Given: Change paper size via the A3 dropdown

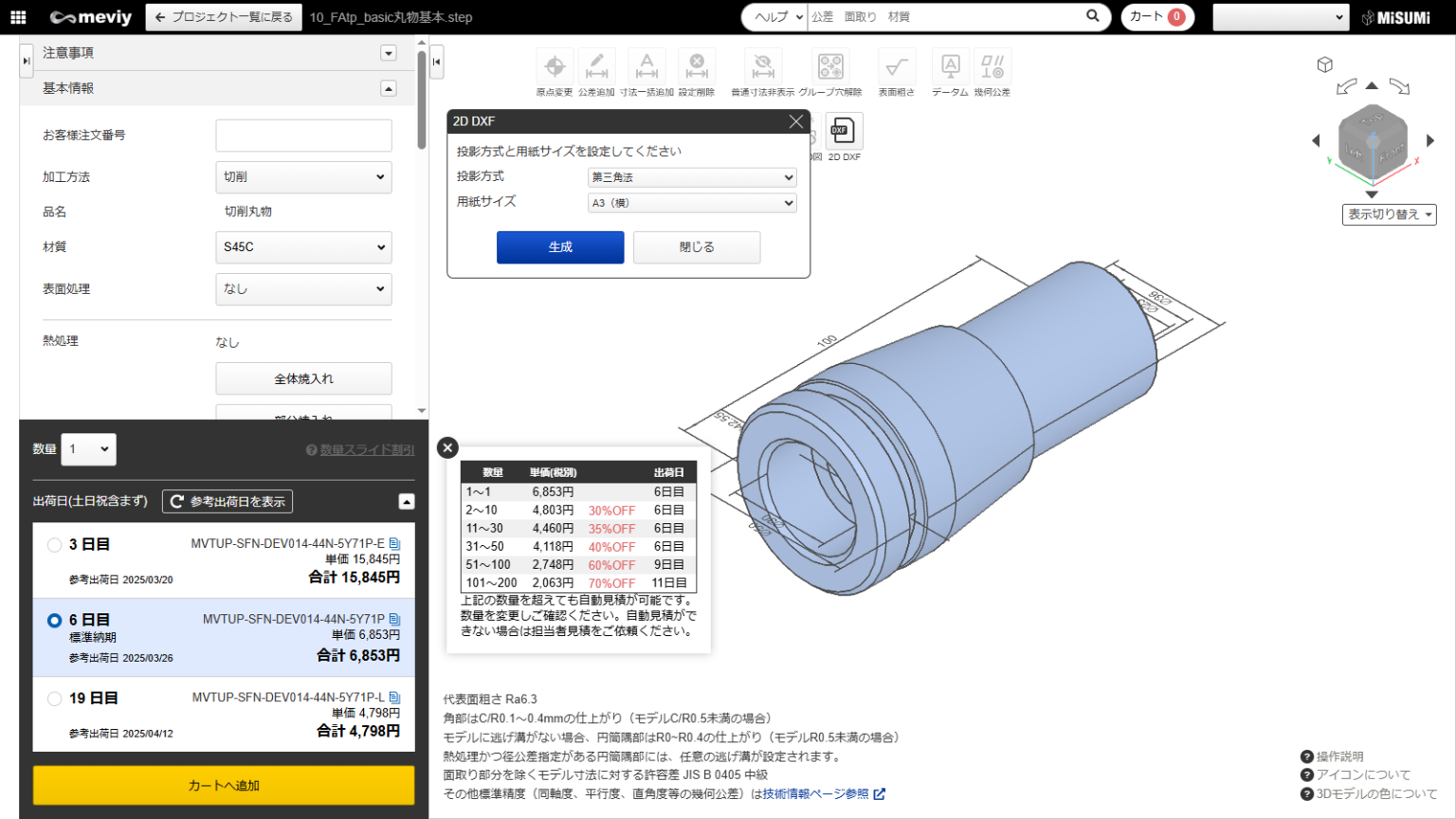Looking at the screenshot, I should (x=691, y=202).
